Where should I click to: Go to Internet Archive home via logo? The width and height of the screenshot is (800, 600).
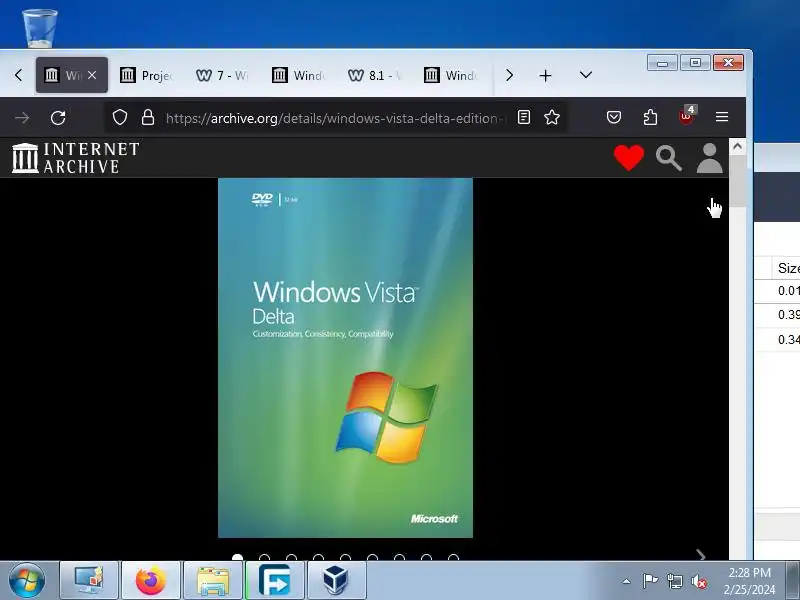coord(76,158)
